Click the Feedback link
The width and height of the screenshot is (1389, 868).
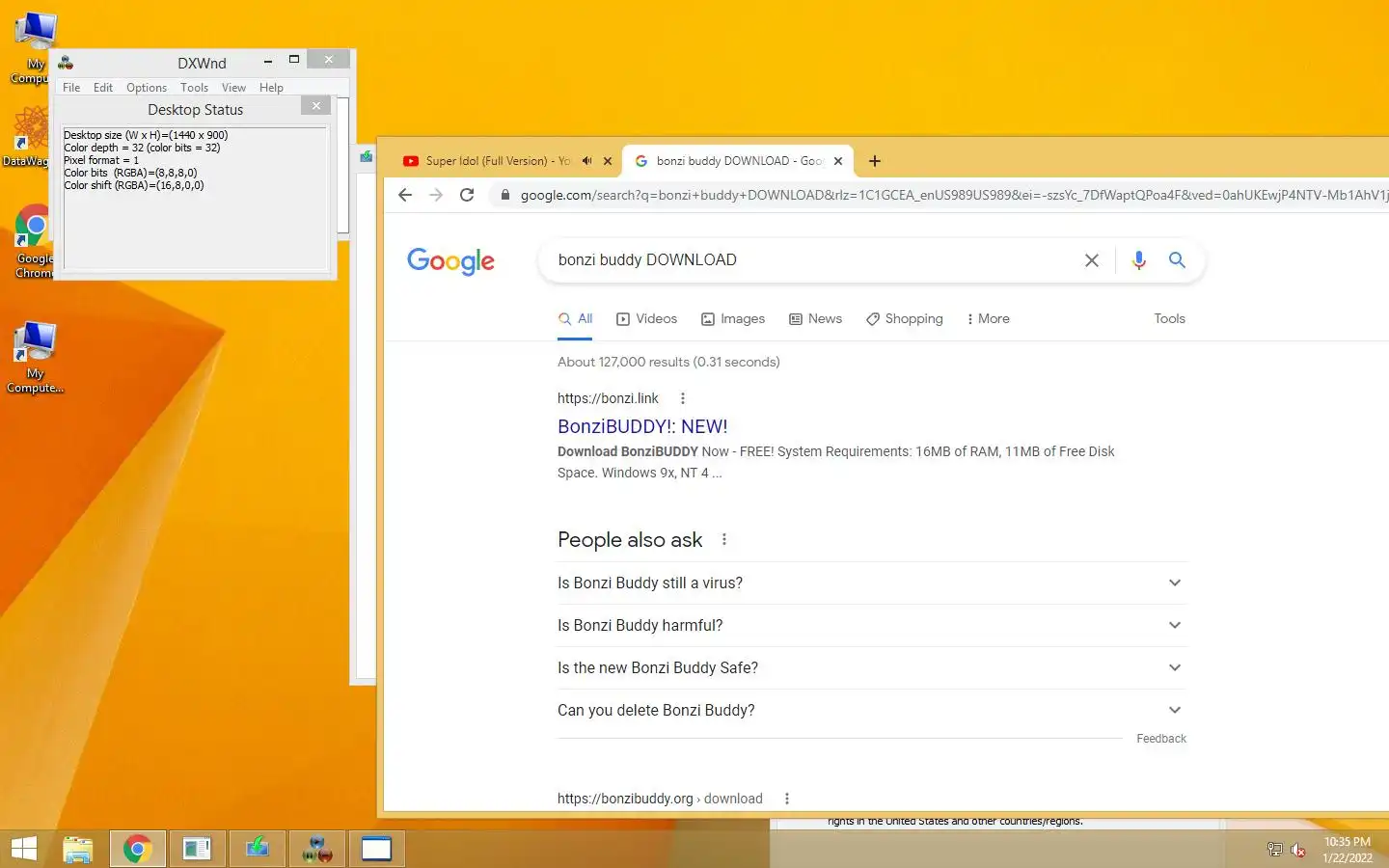(x=1161, y=739)
